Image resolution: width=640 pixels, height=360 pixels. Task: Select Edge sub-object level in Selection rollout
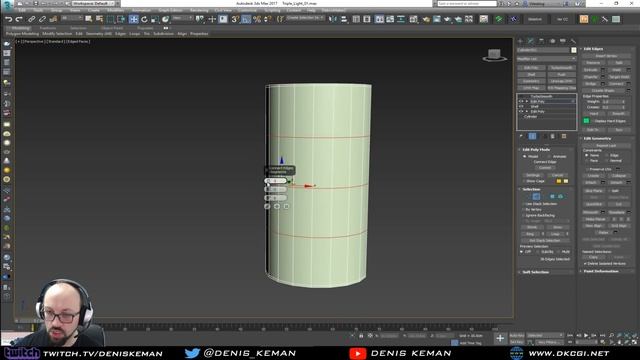coord(536,197)
